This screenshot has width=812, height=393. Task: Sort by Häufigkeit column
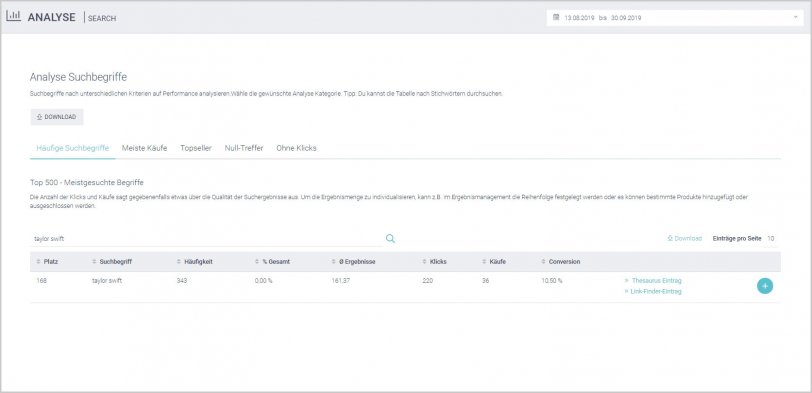coord(195,262)
